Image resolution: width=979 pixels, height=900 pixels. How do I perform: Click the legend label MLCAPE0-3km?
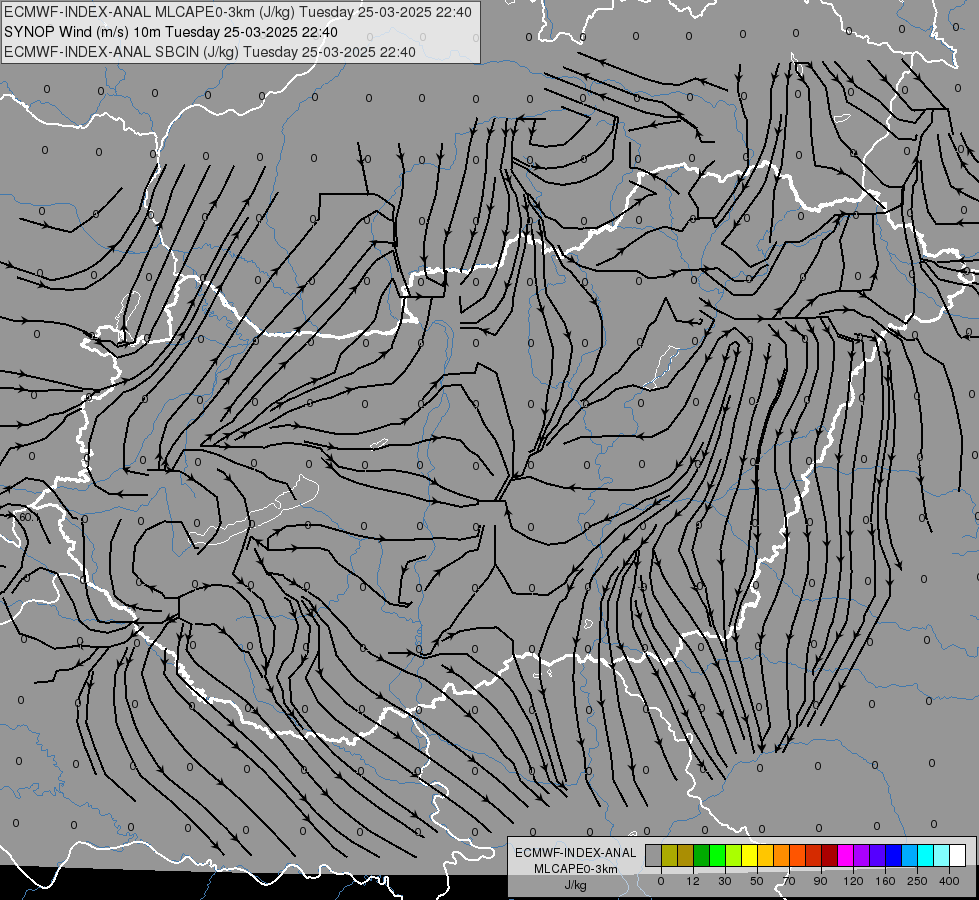click(x=575, y=869)
